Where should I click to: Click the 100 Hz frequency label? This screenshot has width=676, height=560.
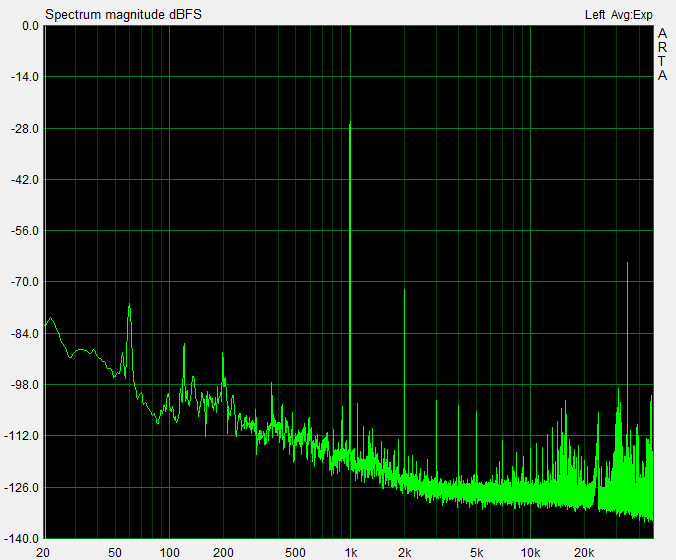coord(169,553)
